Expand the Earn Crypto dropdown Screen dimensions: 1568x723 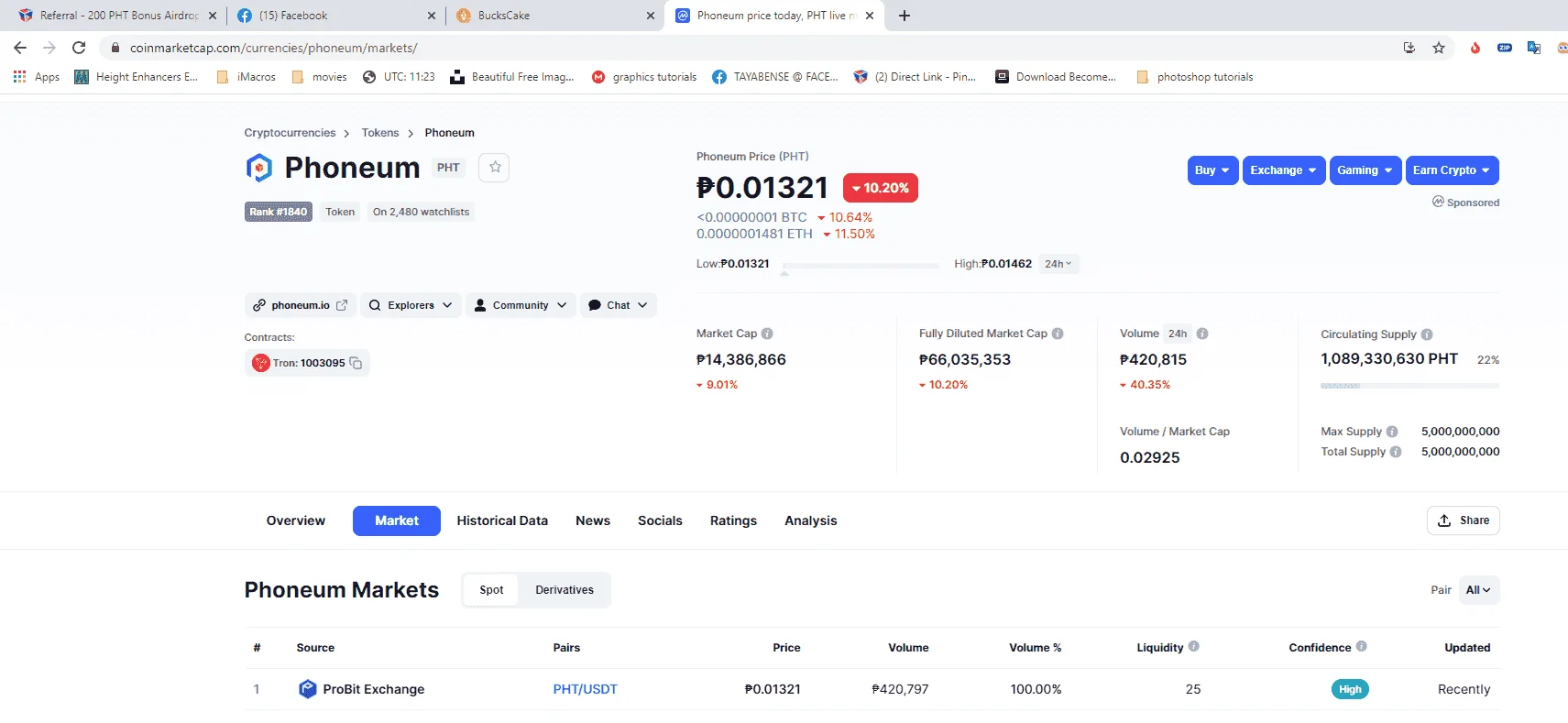(x=1453, y=170)
